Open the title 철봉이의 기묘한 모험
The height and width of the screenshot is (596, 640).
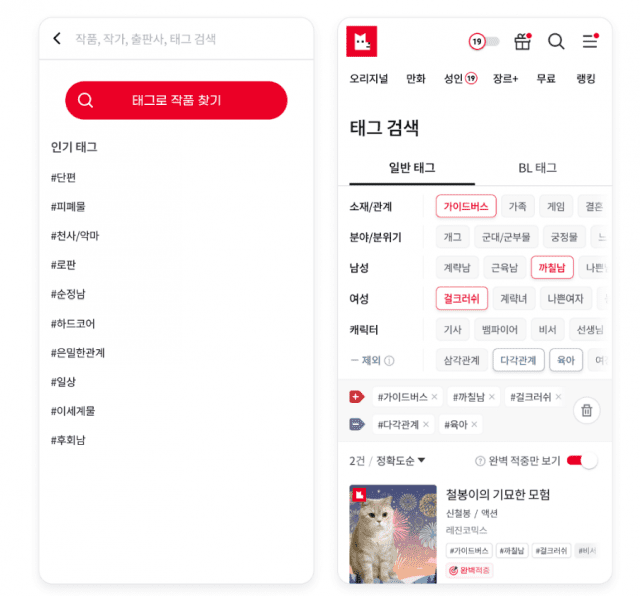[x=498, y=494]
